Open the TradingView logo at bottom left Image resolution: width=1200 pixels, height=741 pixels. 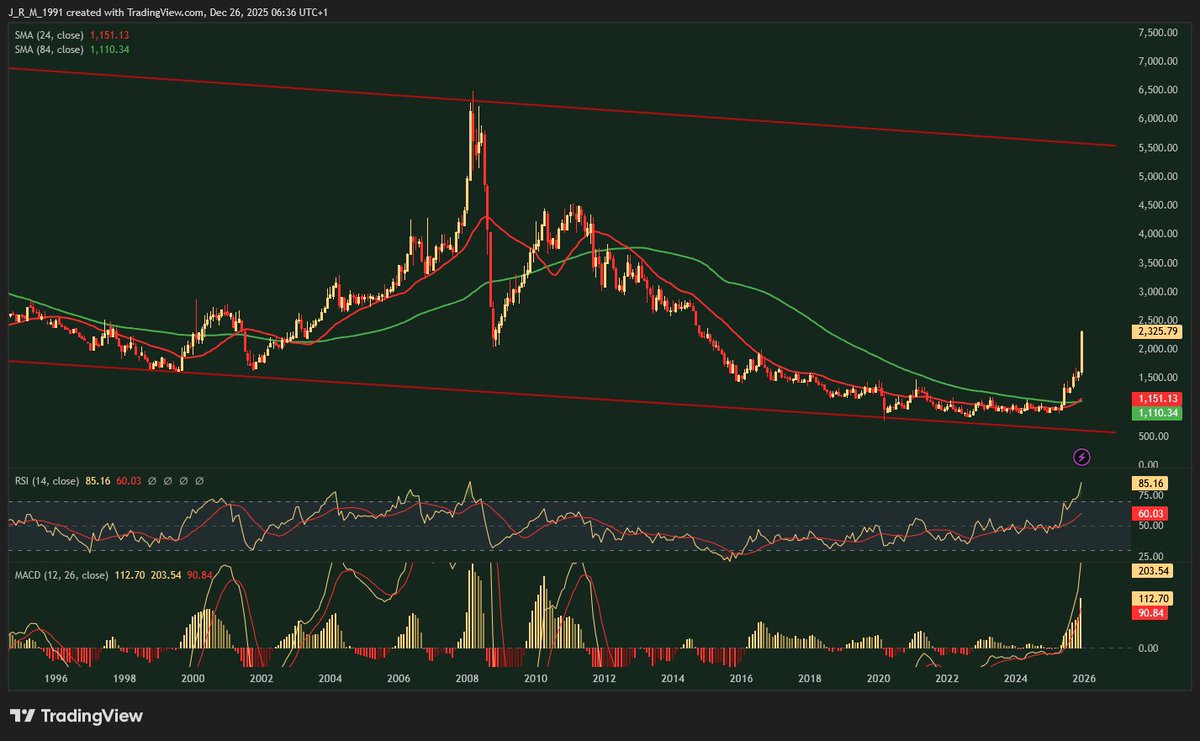[x=76, y=716]
